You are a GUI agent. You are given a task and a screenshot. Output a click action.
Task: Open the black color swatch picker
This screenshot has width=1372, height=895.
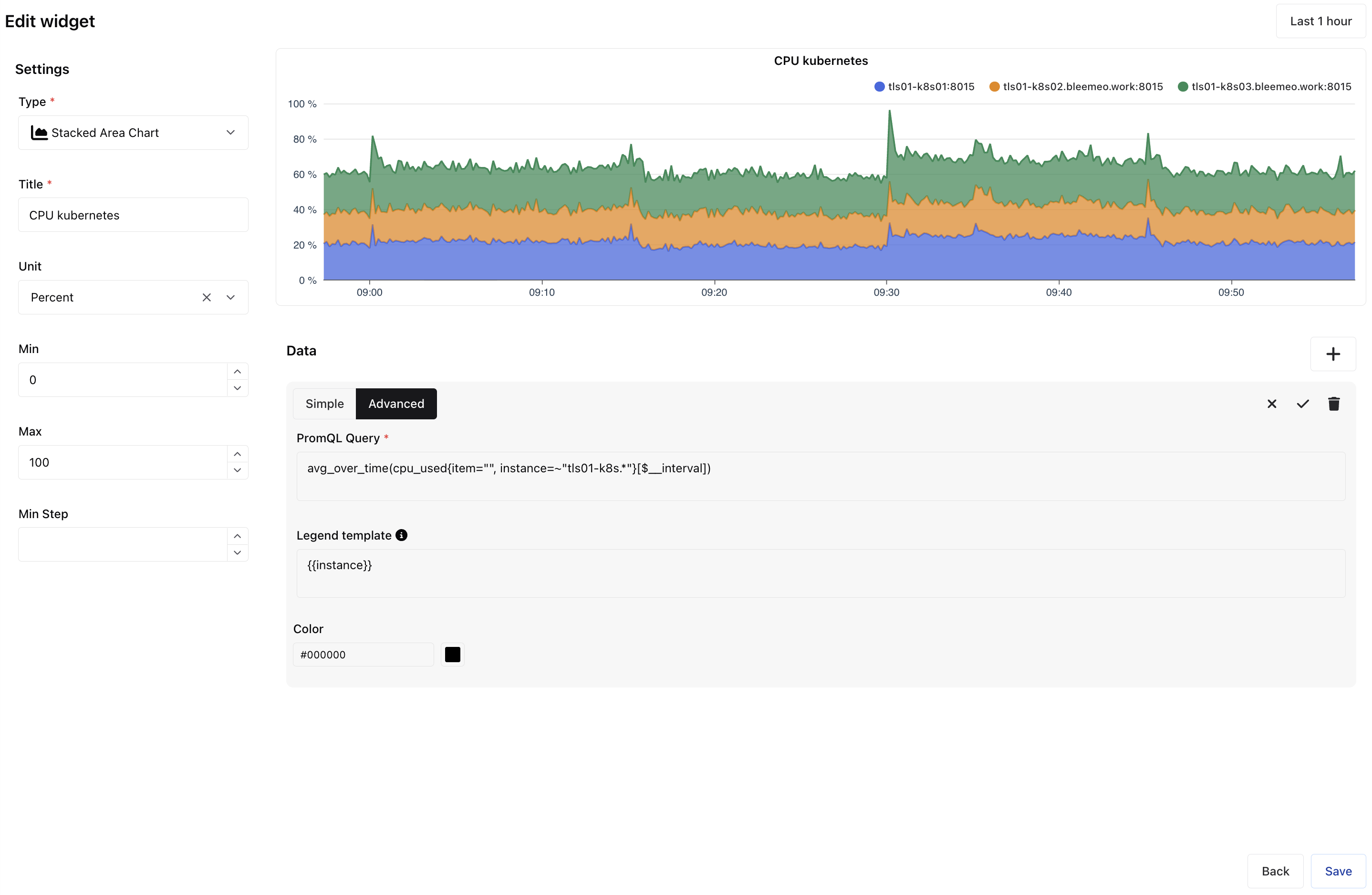pos(453,654)
